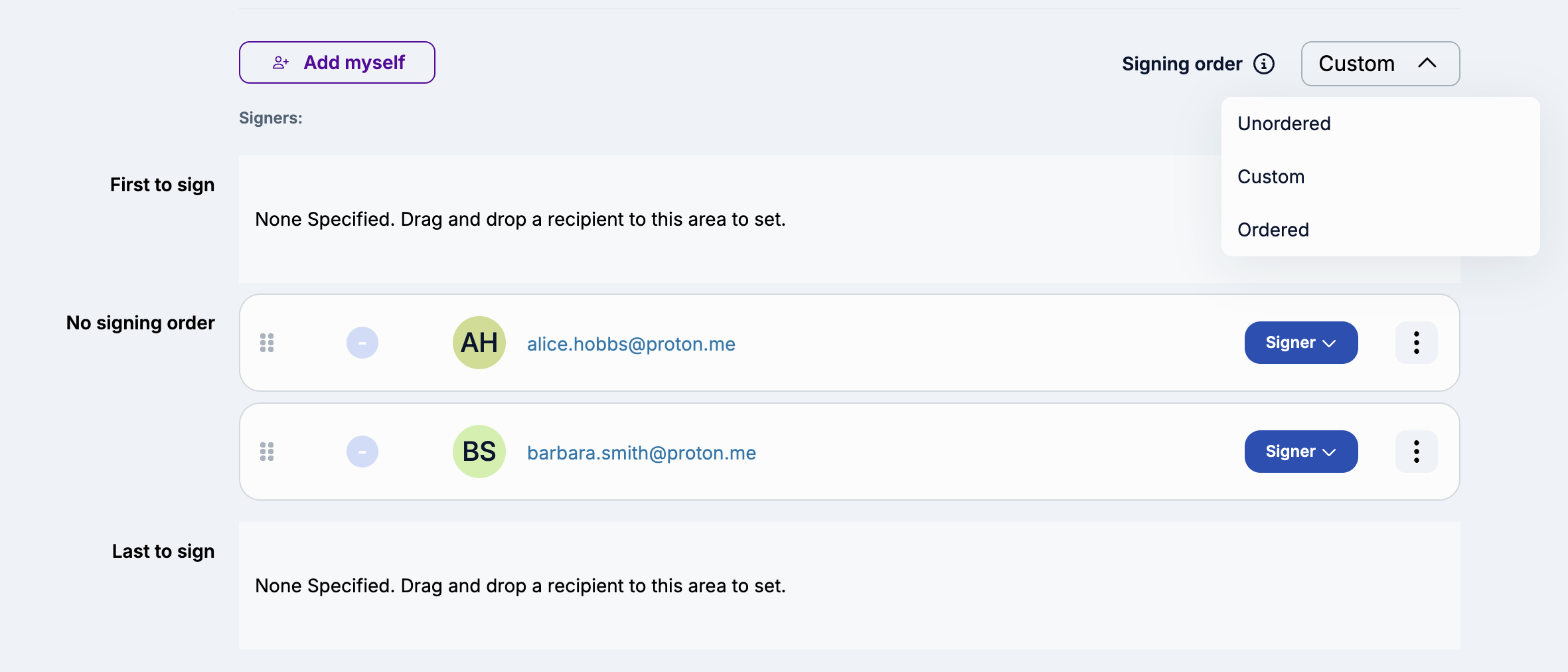Open three-dot menu for barbara.smith
The image size is (1568, 672).
click(1416, 452)
